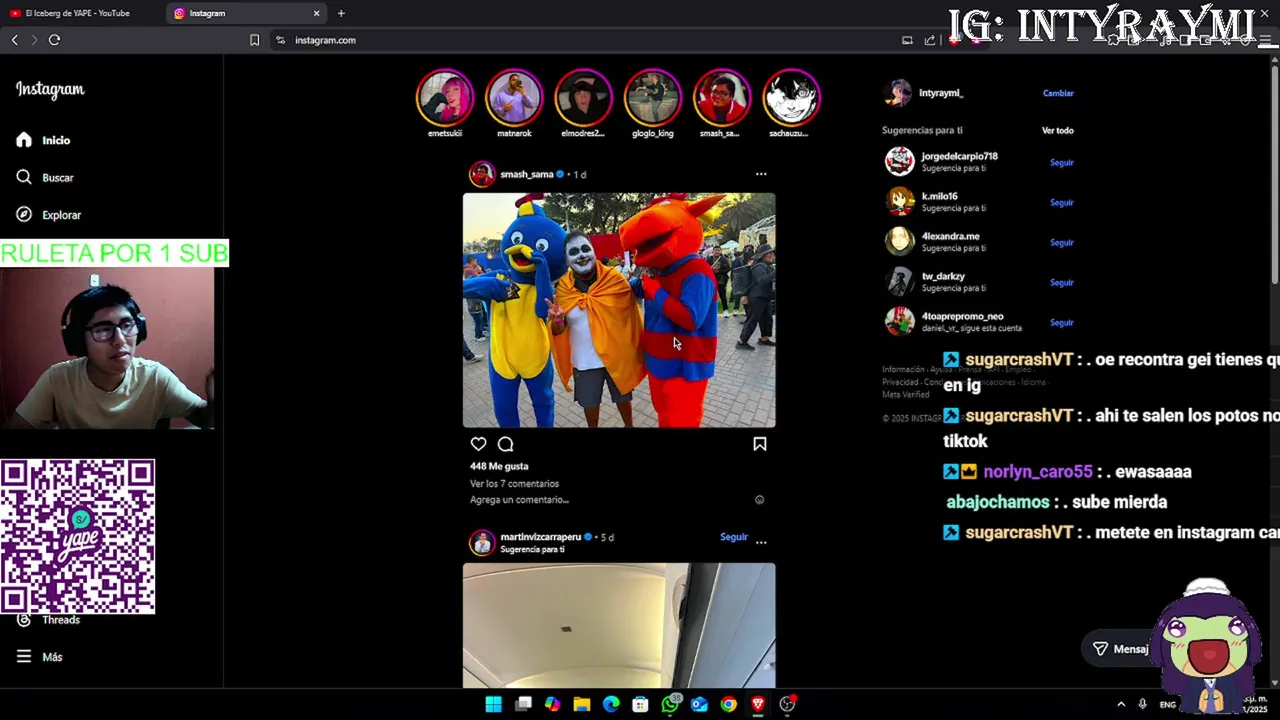Open emoji picker in comment box
The height and width of the screenshot is (720, 1280).
pyautogui.click(x=759, y=500)
